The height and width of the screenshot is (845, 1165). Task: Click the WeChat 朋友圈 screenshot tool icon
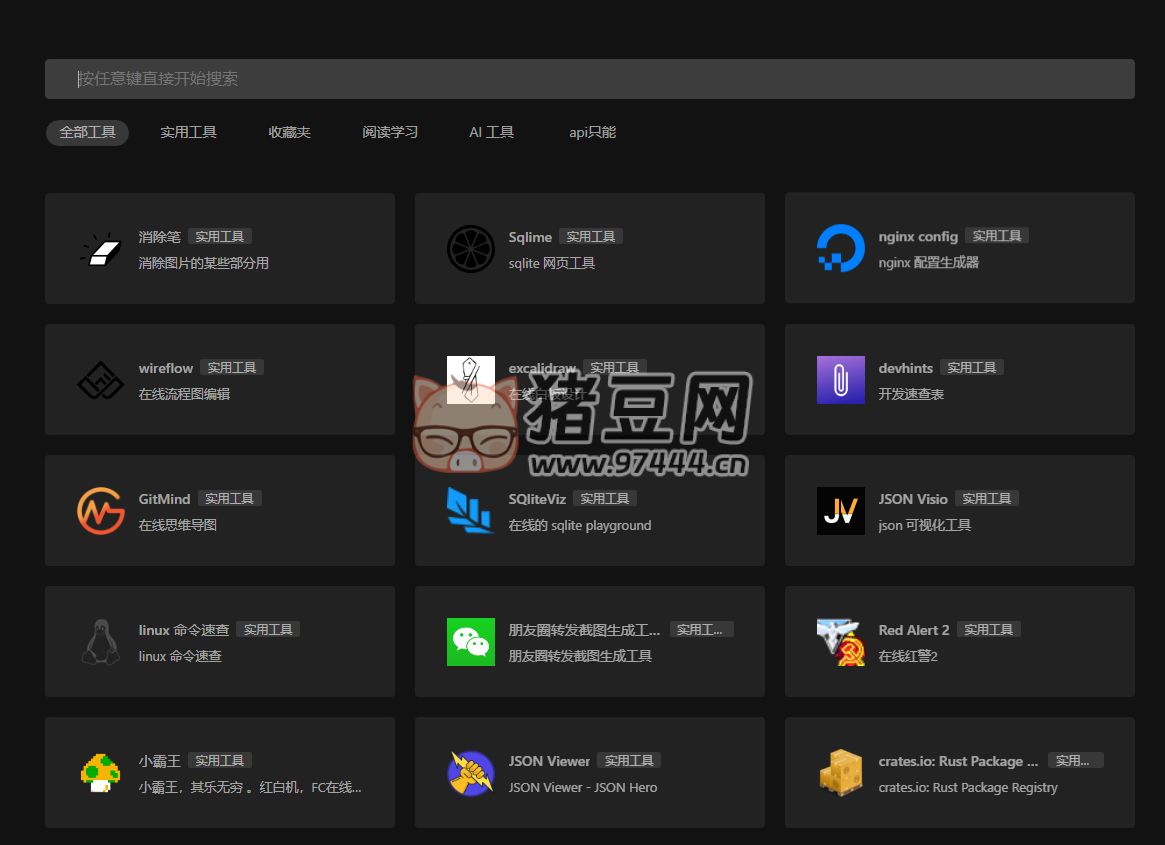(x=470, y=641)
